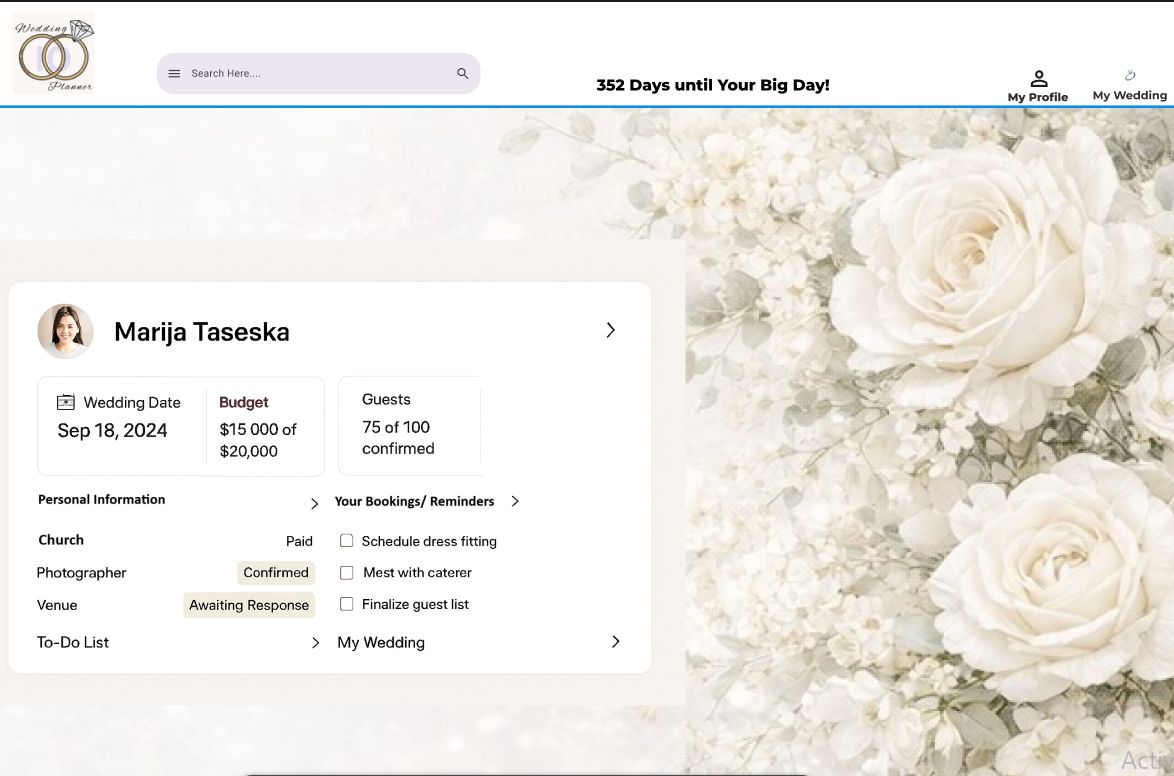Tick the Meet with caterer checkbox

click(x=347, y=573)
